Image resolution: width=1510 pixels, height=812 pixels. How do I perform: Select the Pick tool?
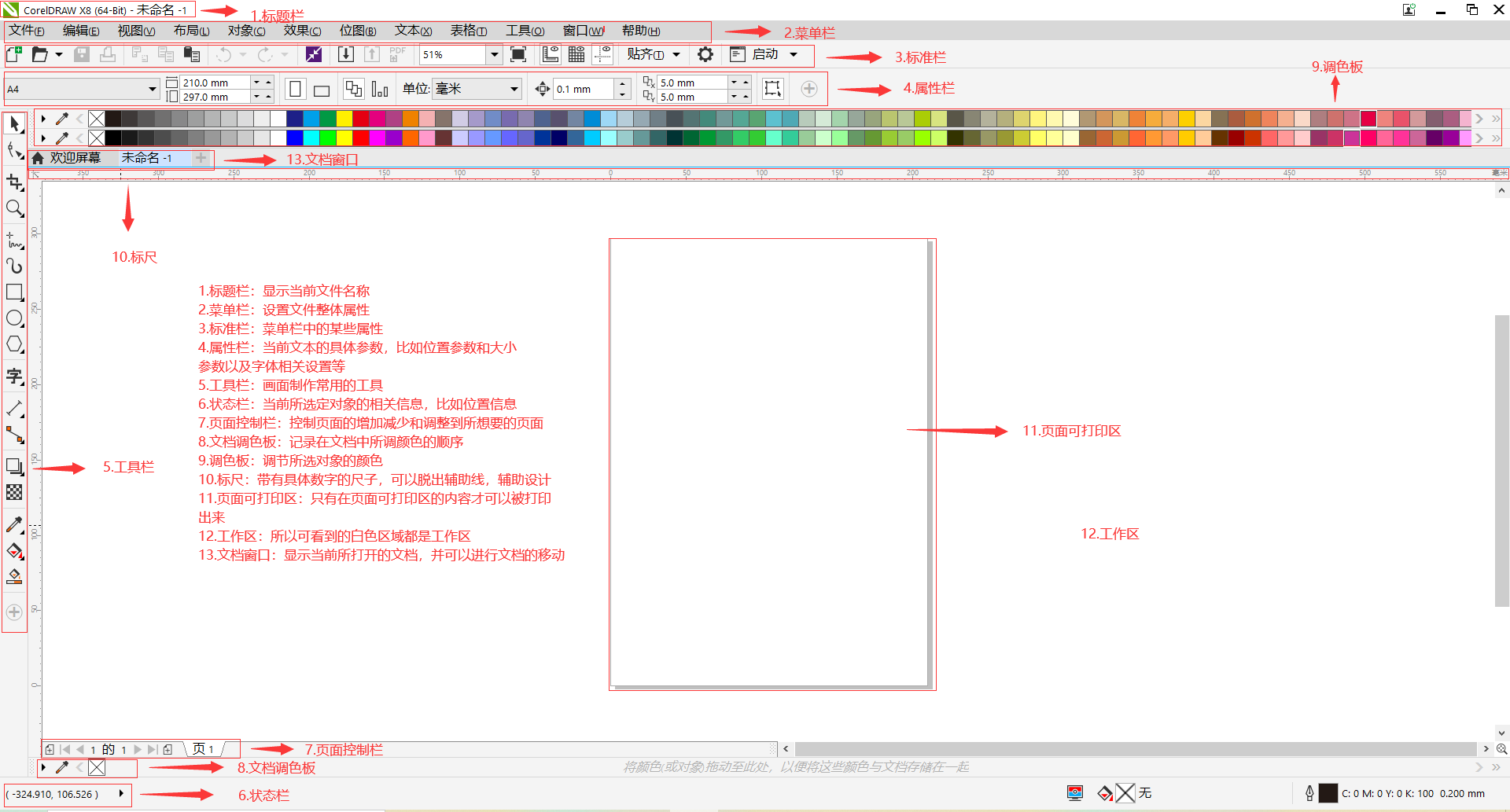pos(14,123)
